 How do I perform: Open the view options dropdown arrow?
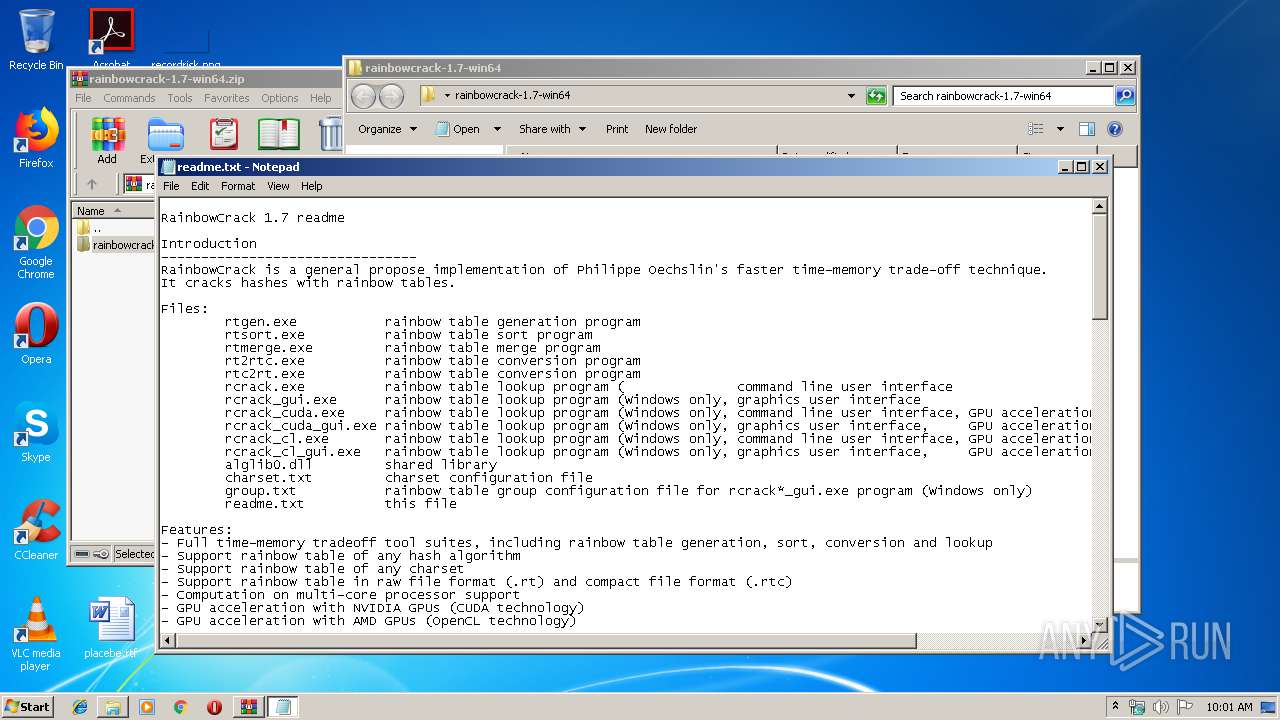tap(1060, 129)
